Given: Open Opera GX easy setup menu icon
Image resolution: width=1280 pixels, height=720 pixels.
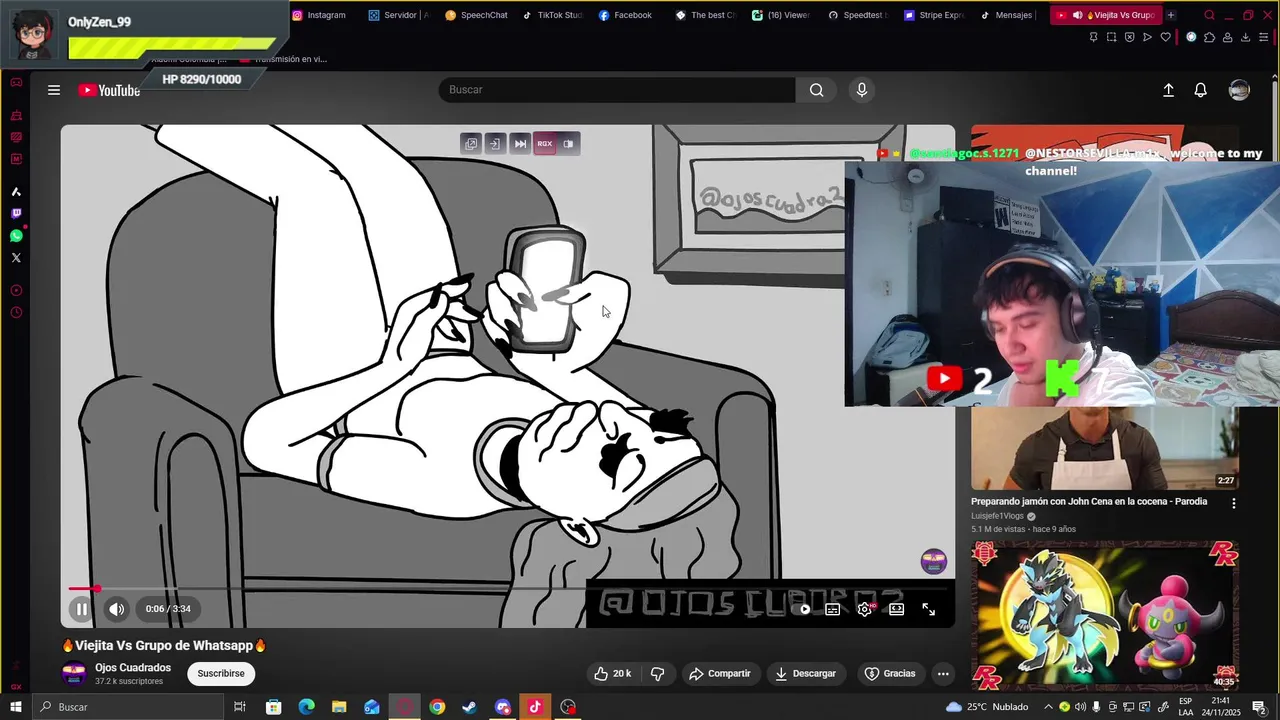Looking at the screenshot, I should point(1263,37).
